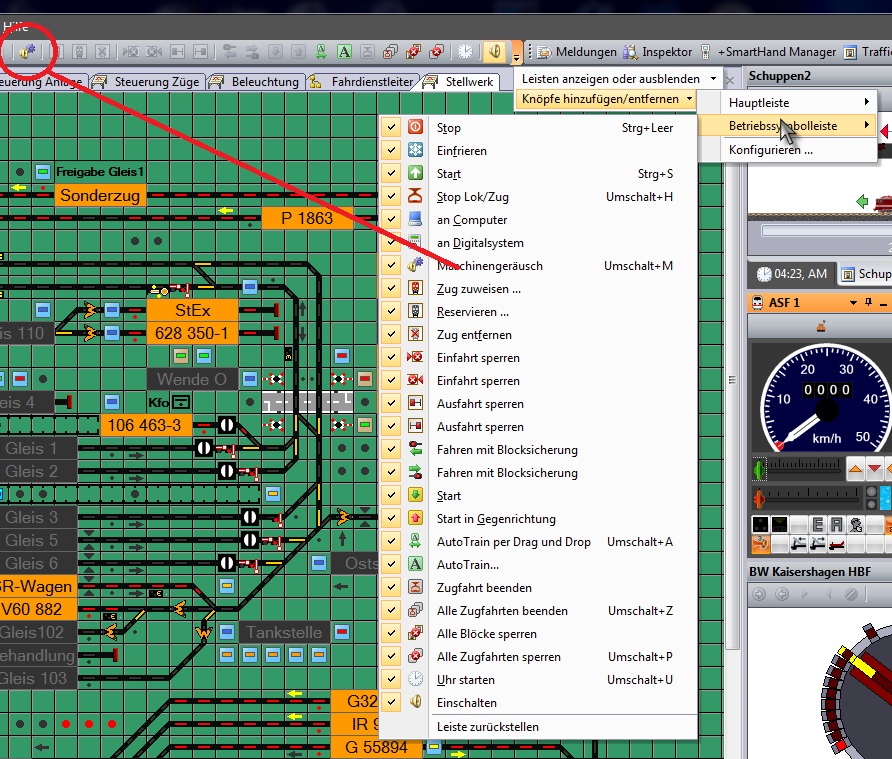The image size is (892, 759).
Task: Click the green AutoTrain 'A' toolbar icon
Action: [344, 51]
